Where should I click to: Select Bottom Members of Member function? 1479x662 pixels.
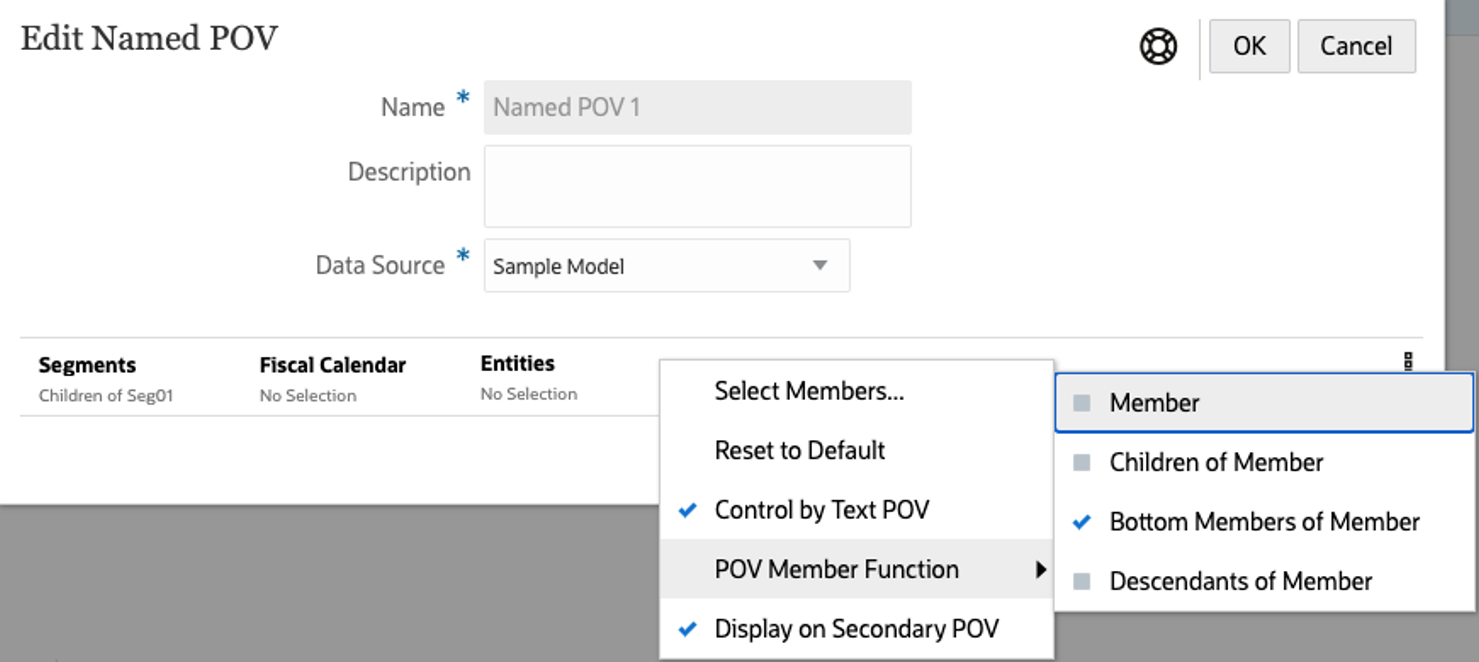[1263, 521]
